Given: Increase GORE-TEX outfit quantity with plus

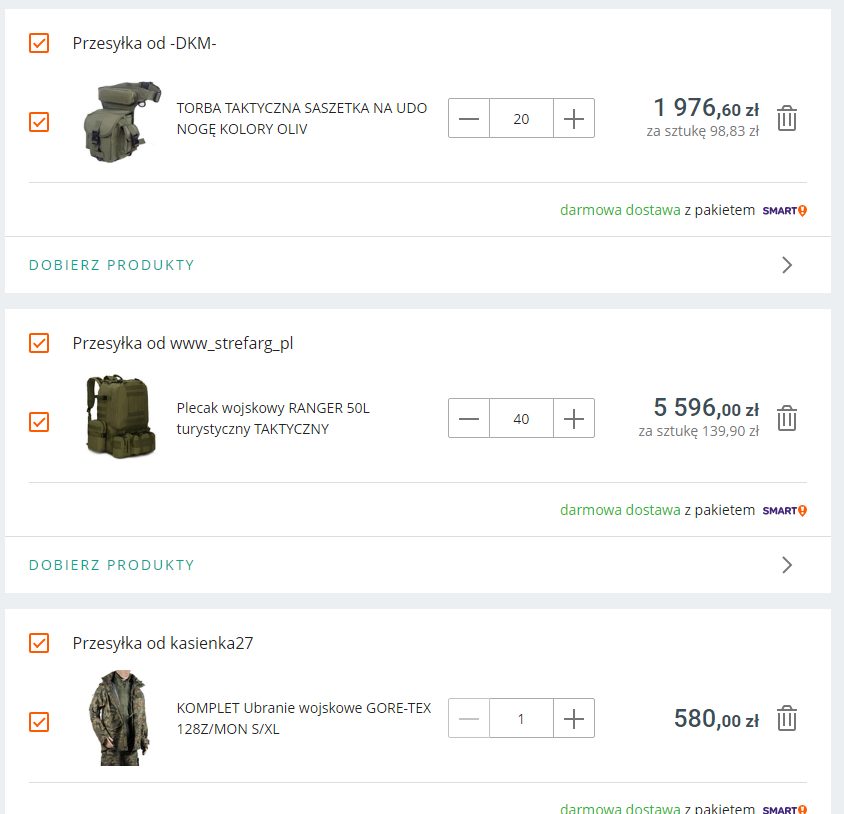Looking at the screenshot, I should 573,719.
